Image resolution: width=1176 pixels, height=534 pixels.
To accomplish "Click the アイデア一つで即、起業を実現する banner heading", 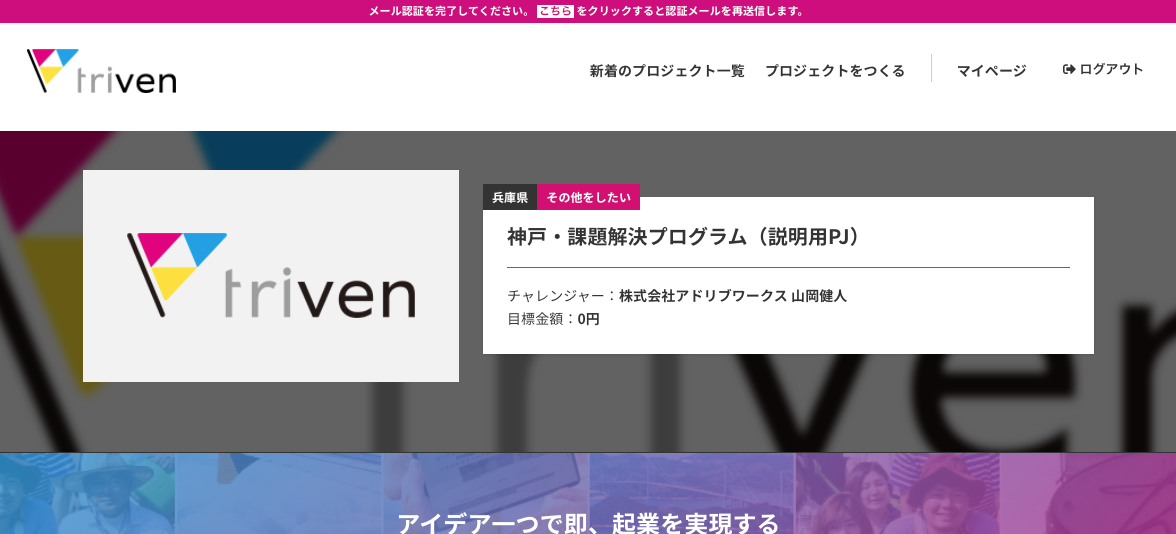I will tap(588, 523).
